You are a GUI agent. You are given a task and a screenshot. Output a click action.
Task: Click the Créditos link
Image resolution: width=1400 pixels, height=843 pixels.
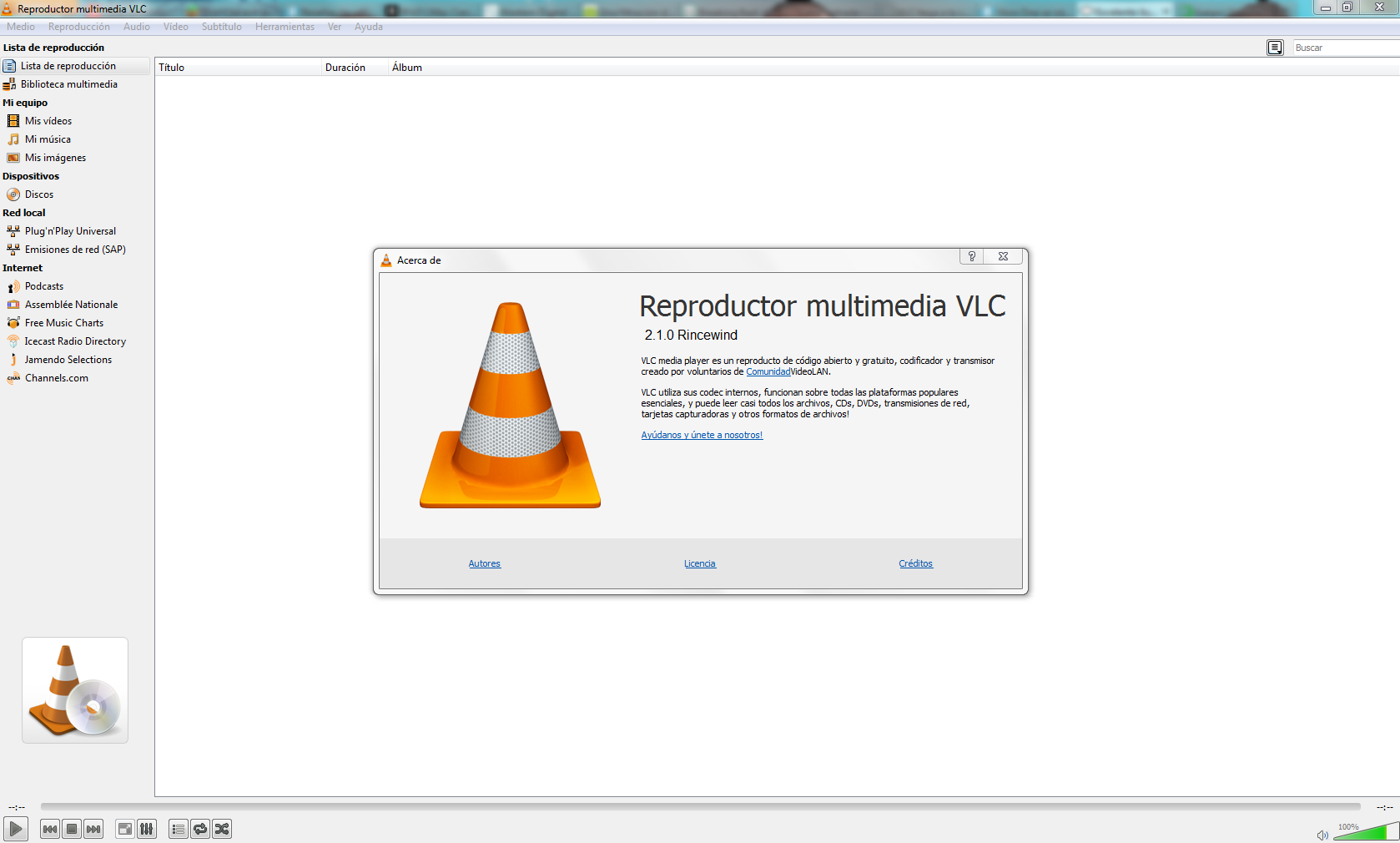916,563
